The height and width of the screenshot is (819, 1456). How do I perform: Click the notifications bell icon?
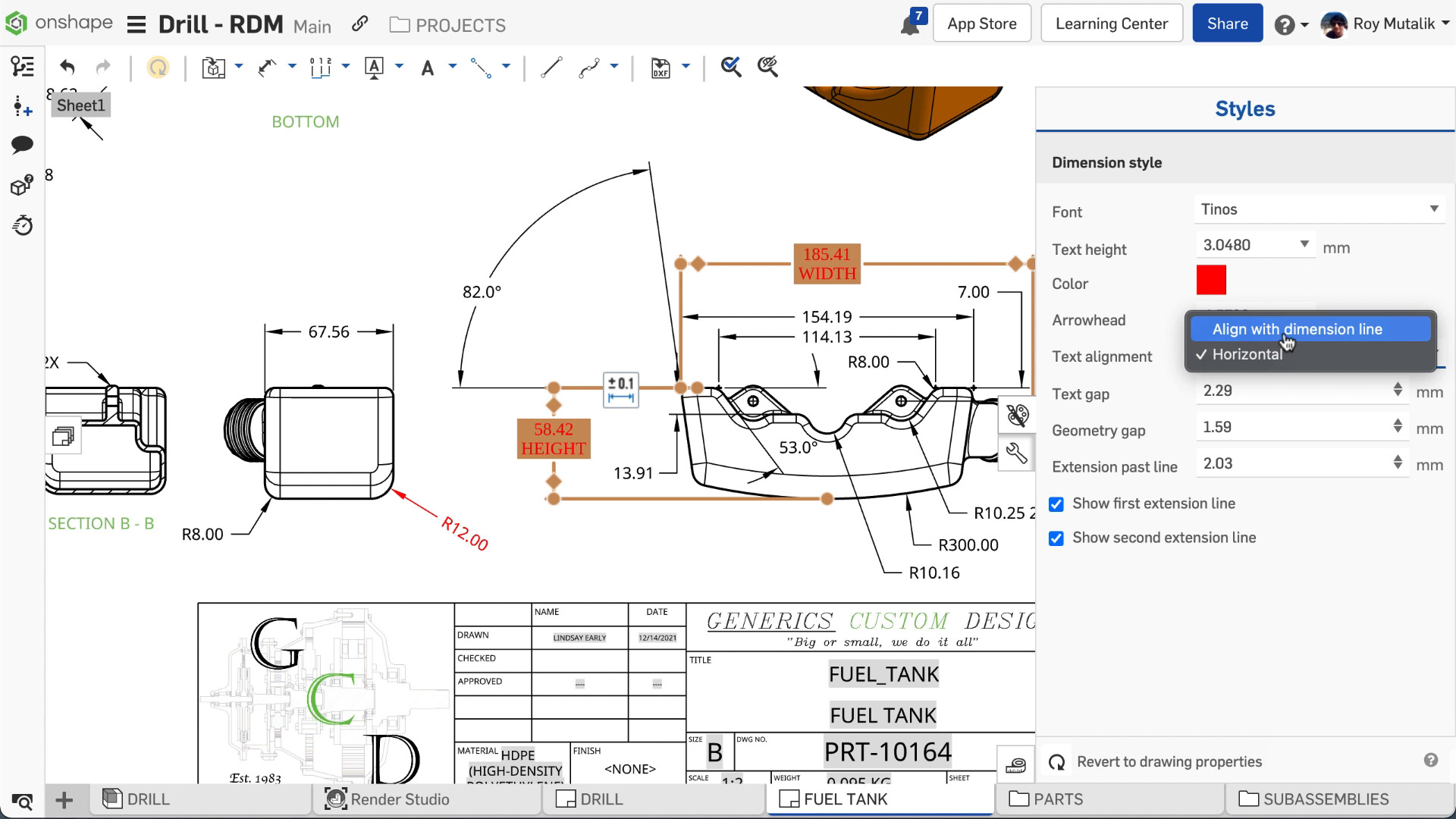(x=909, y=25)
